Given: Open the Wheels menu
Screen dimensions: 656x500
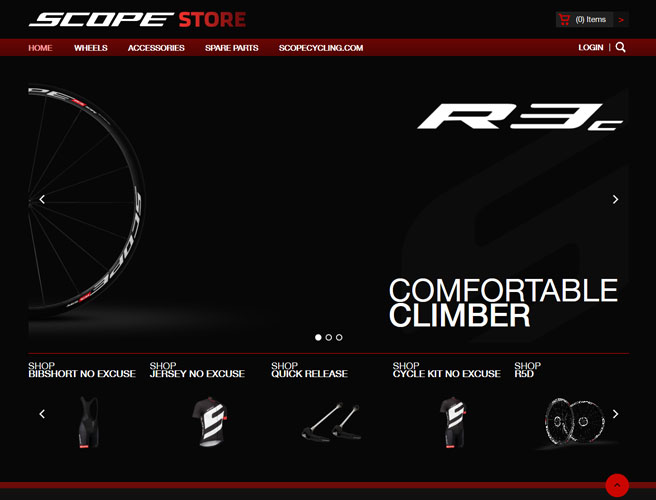Looking at the screenshot, I should pyautogui.click(x=91, y=48).
